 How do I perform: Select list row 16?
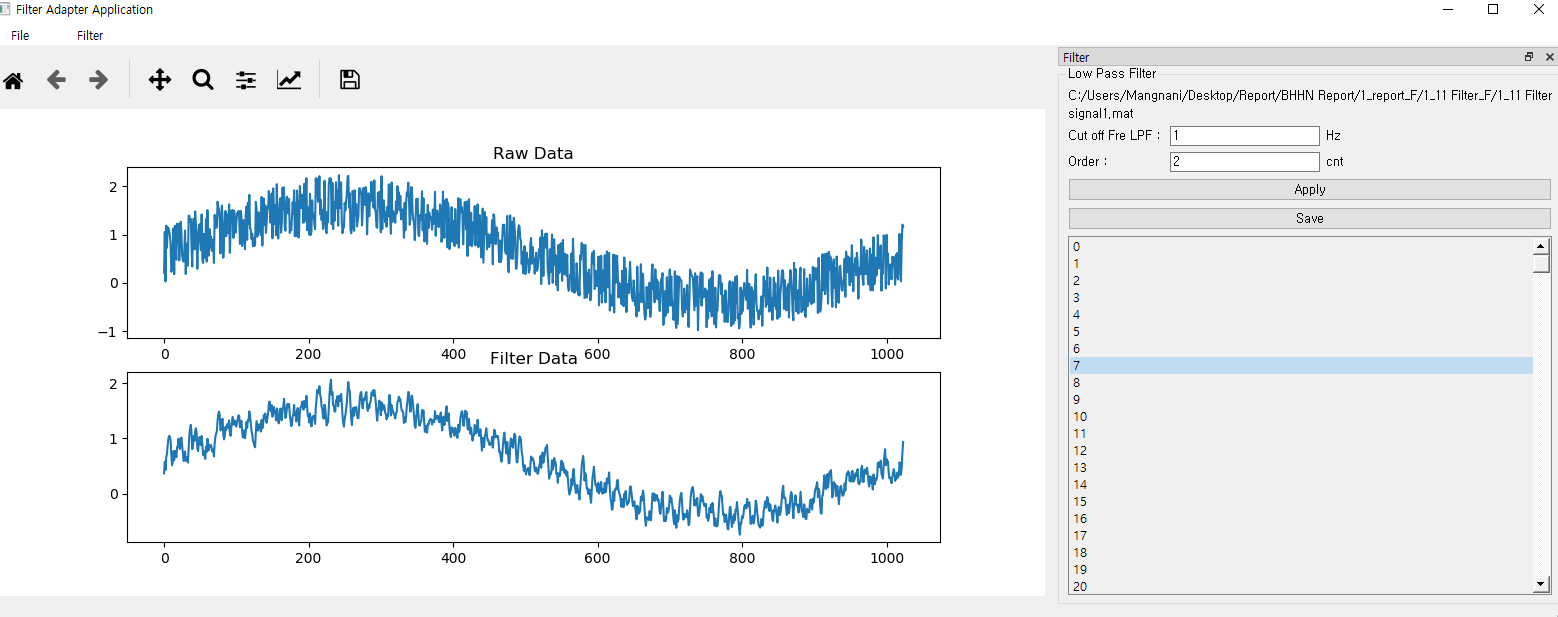coord(1301,518)
